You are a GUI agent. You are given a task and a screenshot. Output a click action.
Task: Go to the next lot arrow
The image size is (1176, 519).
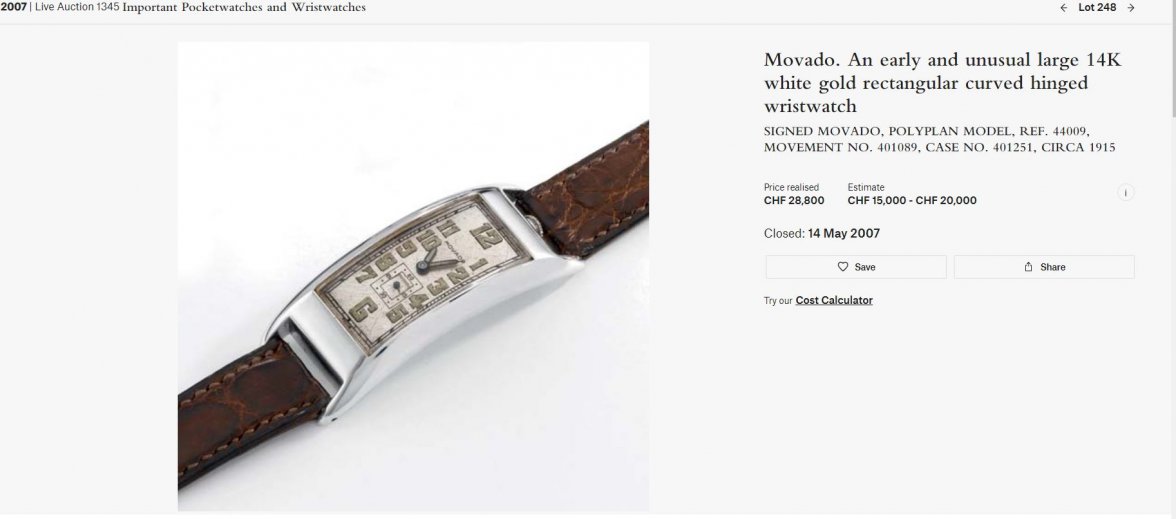(1130, 8)
